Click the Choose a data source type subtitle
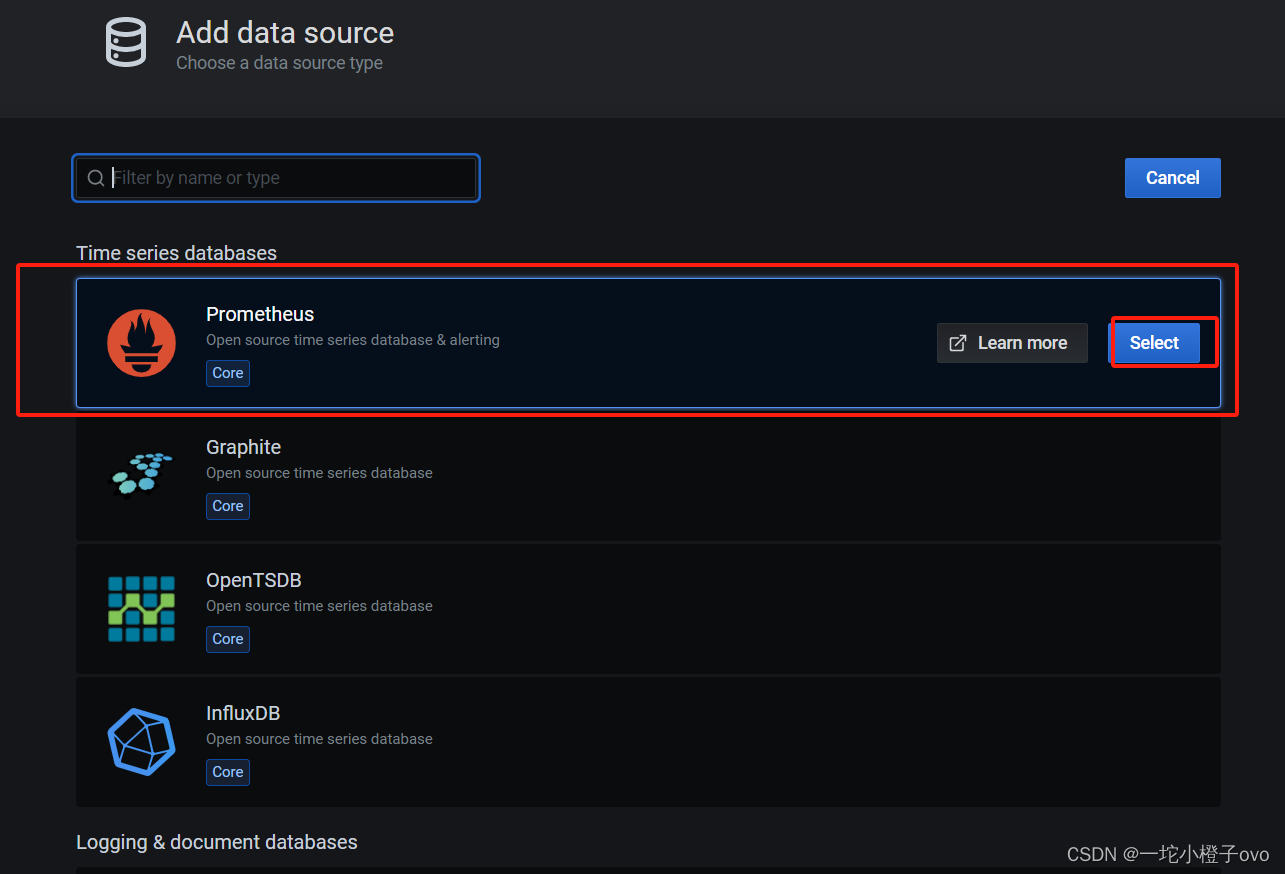 point(279,63)
